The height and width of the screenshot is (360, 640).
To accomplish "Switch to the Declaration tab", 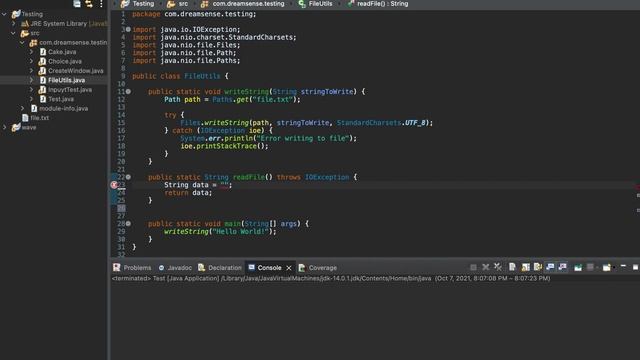I will 220,268.
